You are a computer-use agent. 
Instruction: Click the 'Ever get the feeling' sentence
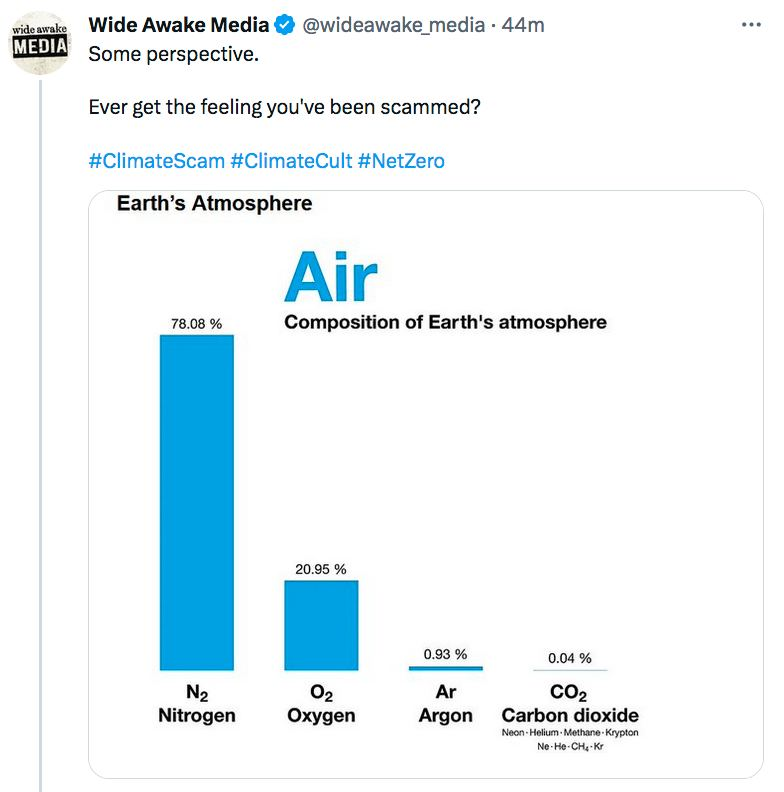click(x=284, y=107)
